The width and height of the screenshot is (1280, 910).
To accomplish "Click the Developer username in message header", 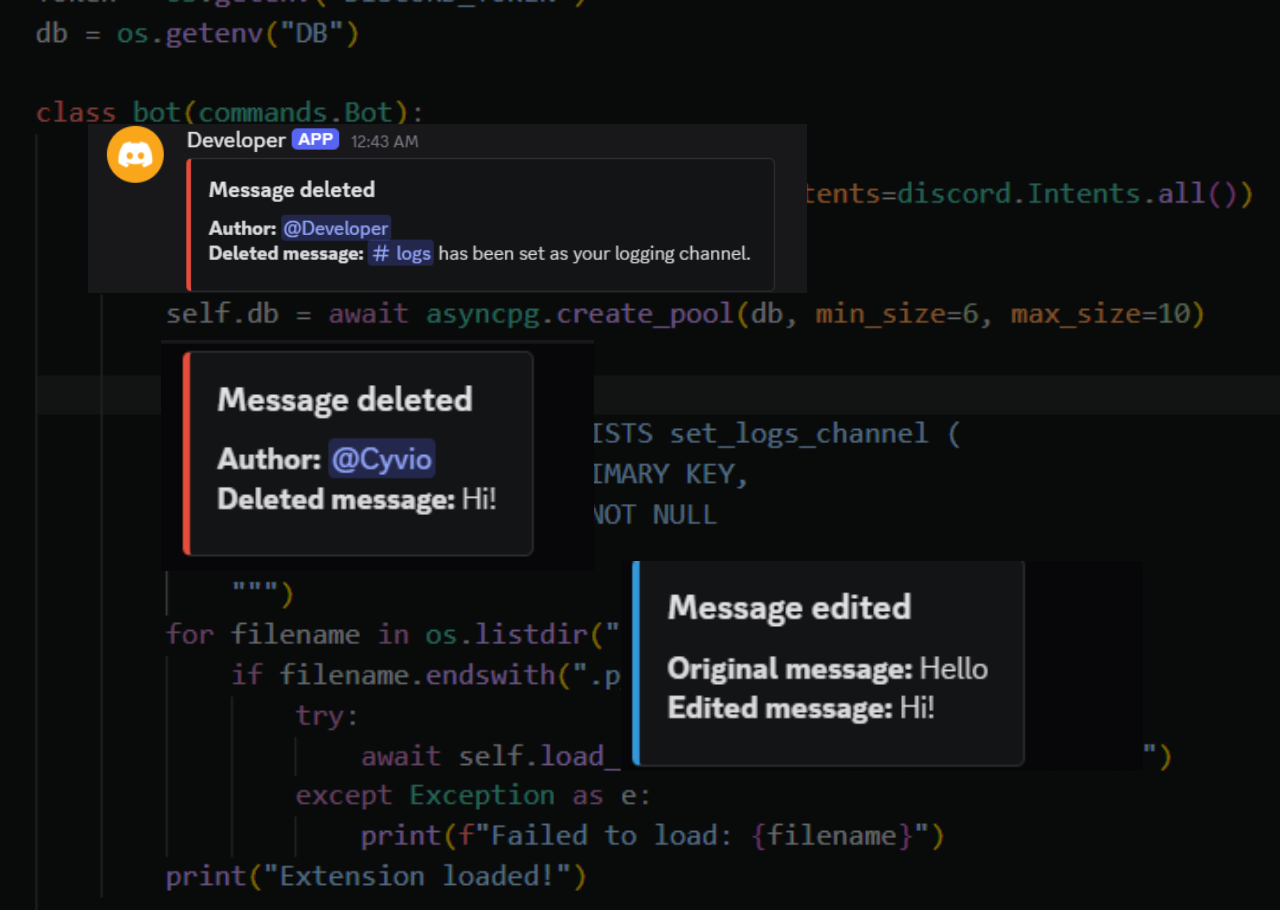I will [236, 140].
